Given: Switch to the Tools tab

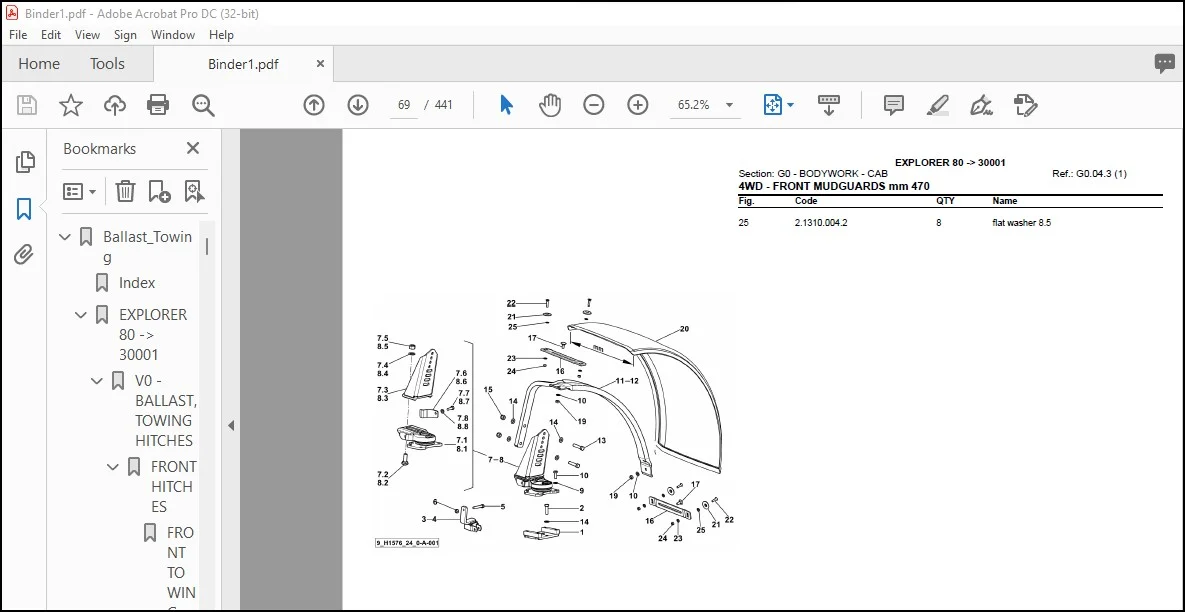Looking at the screenshot, I should click(107, 64).
